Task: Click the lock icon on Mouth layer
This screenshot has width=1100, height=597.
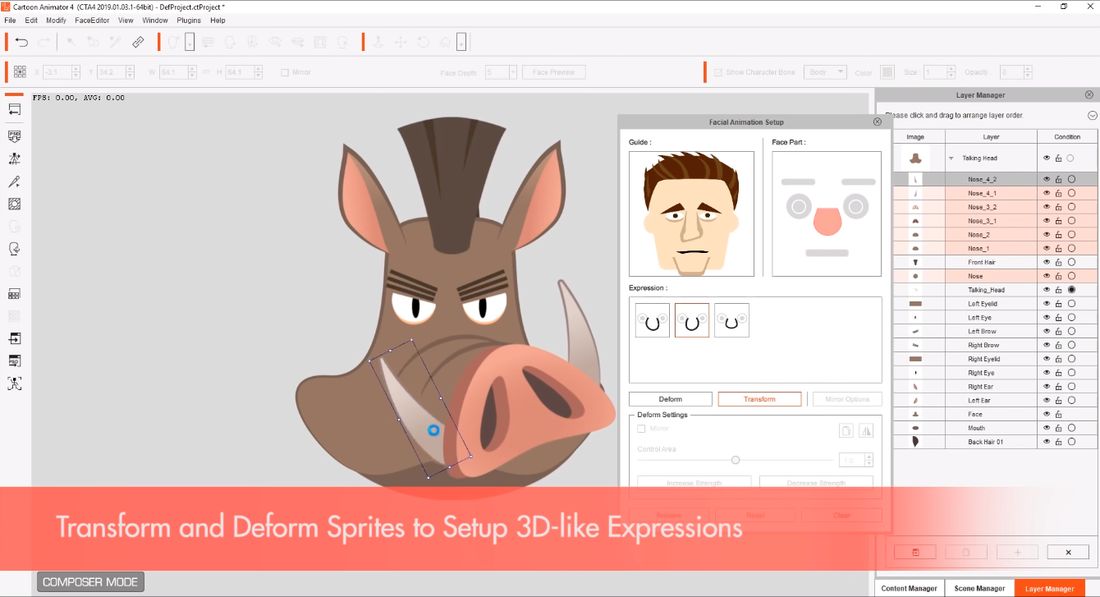Action: [1059, 428]
